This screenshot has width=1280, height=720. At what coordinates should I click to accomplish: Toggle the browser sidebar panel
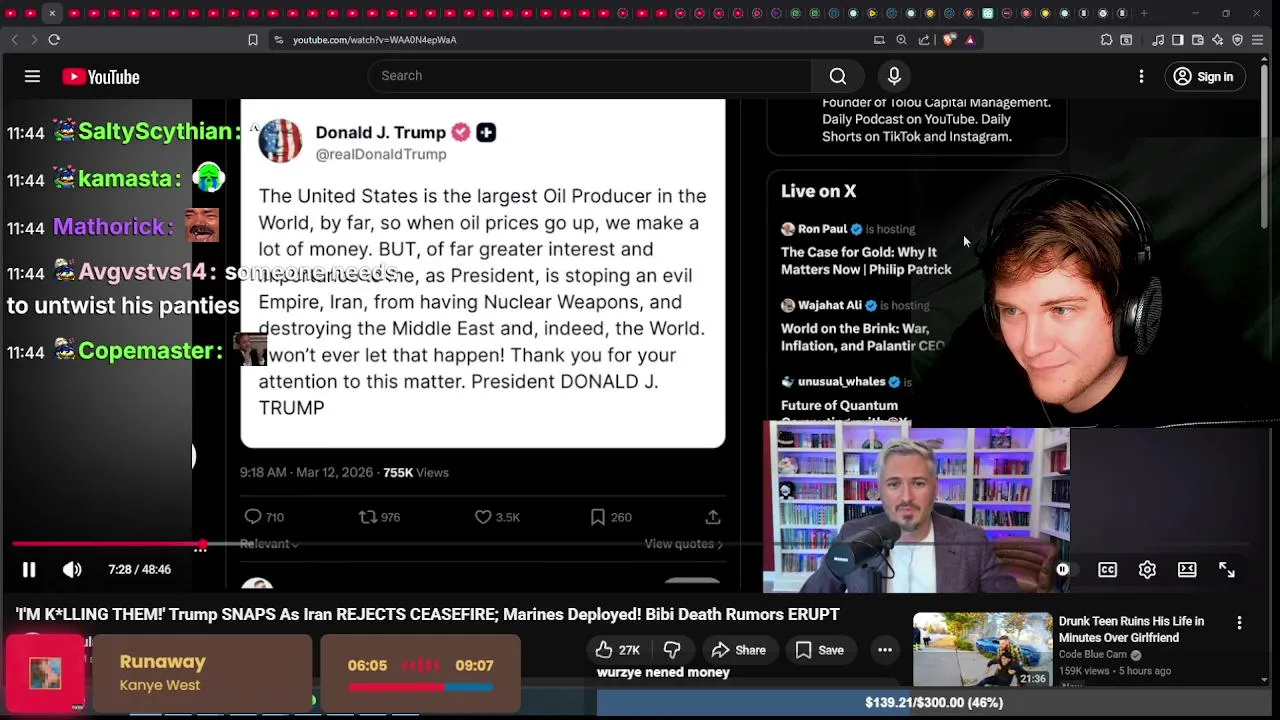[x=1178, y=40]
